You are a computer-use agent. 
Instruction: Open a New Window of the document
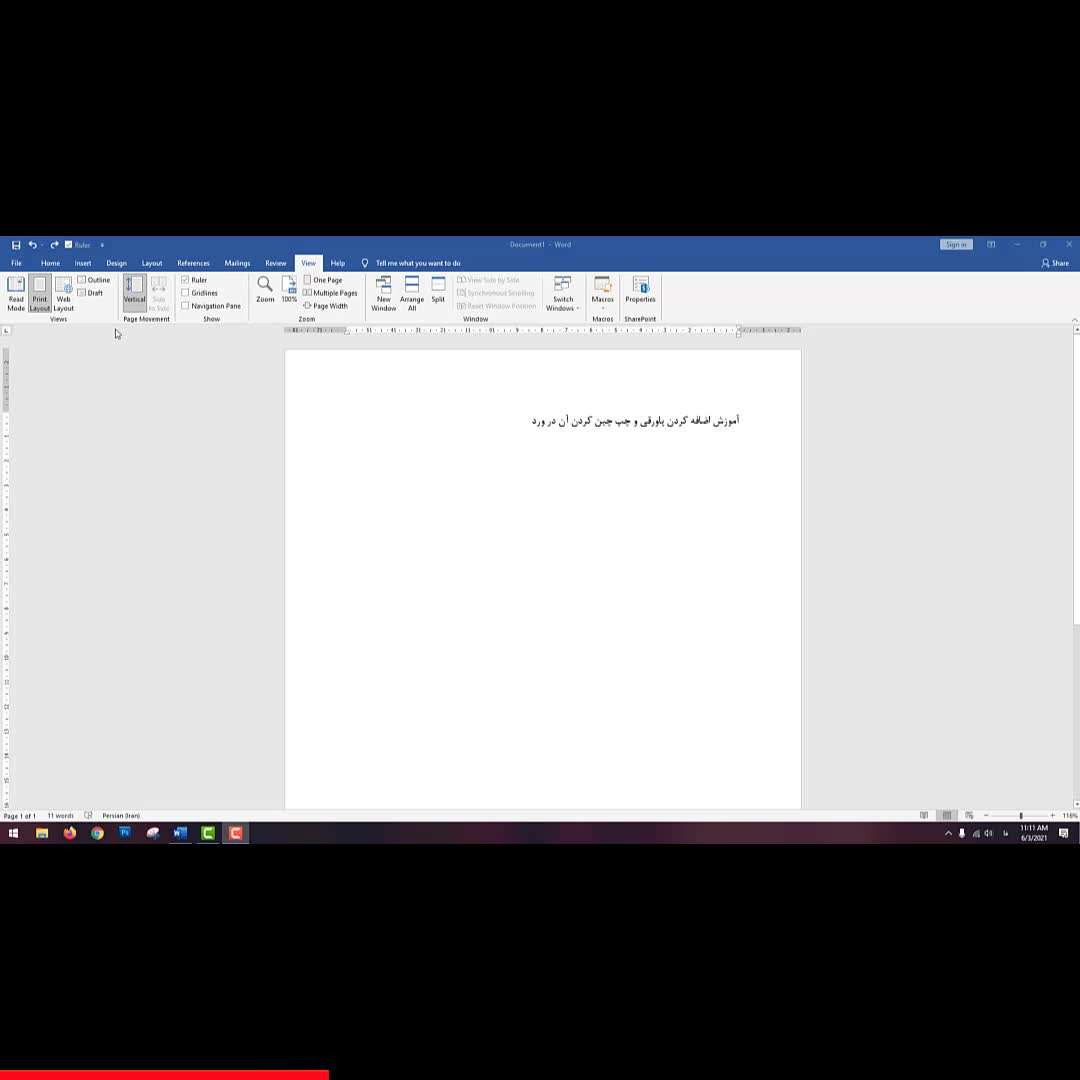(x=384, y=293)
